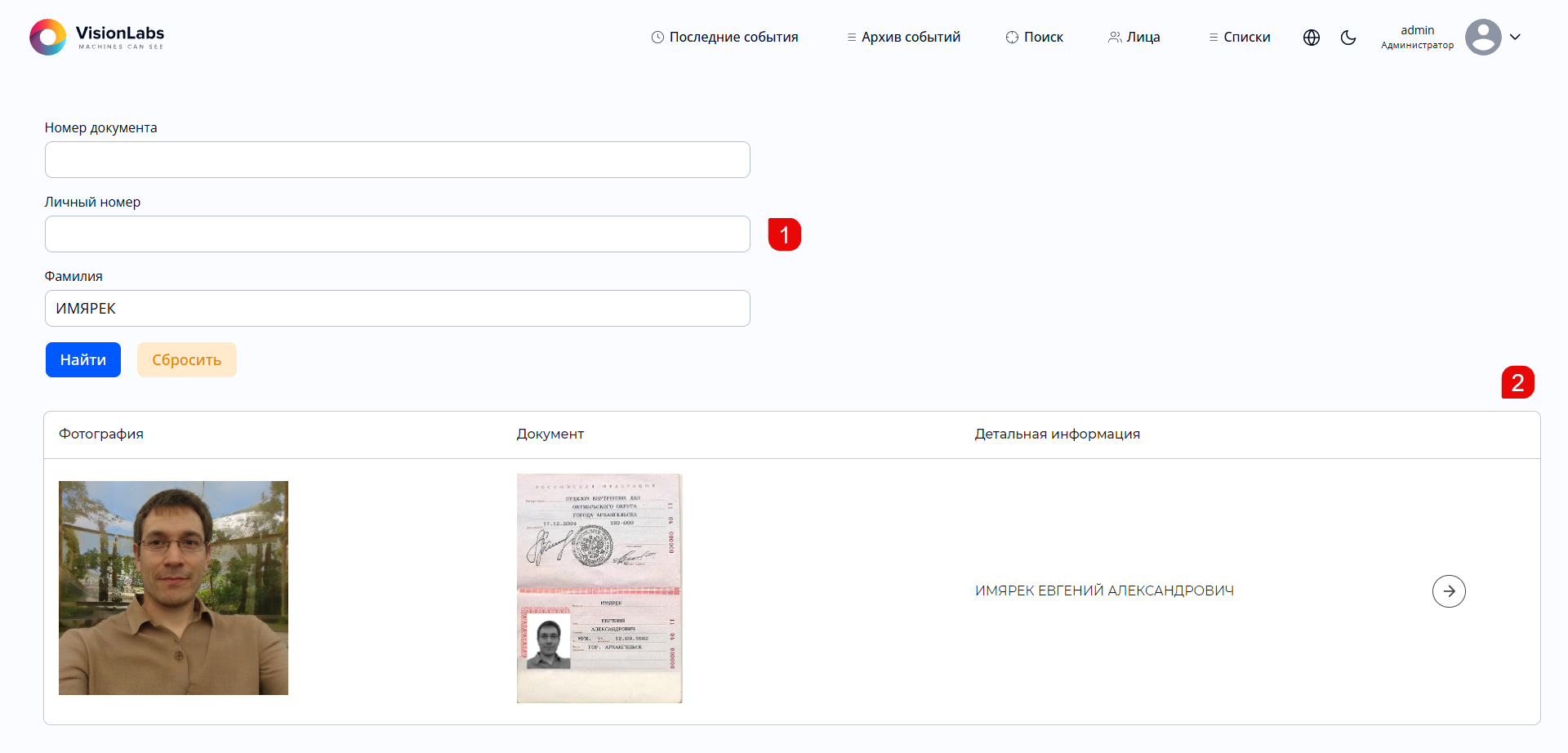Screen dimensions: 1568x753
Task: Click the VisionLabs logo
Action: [x=96, y=37]
